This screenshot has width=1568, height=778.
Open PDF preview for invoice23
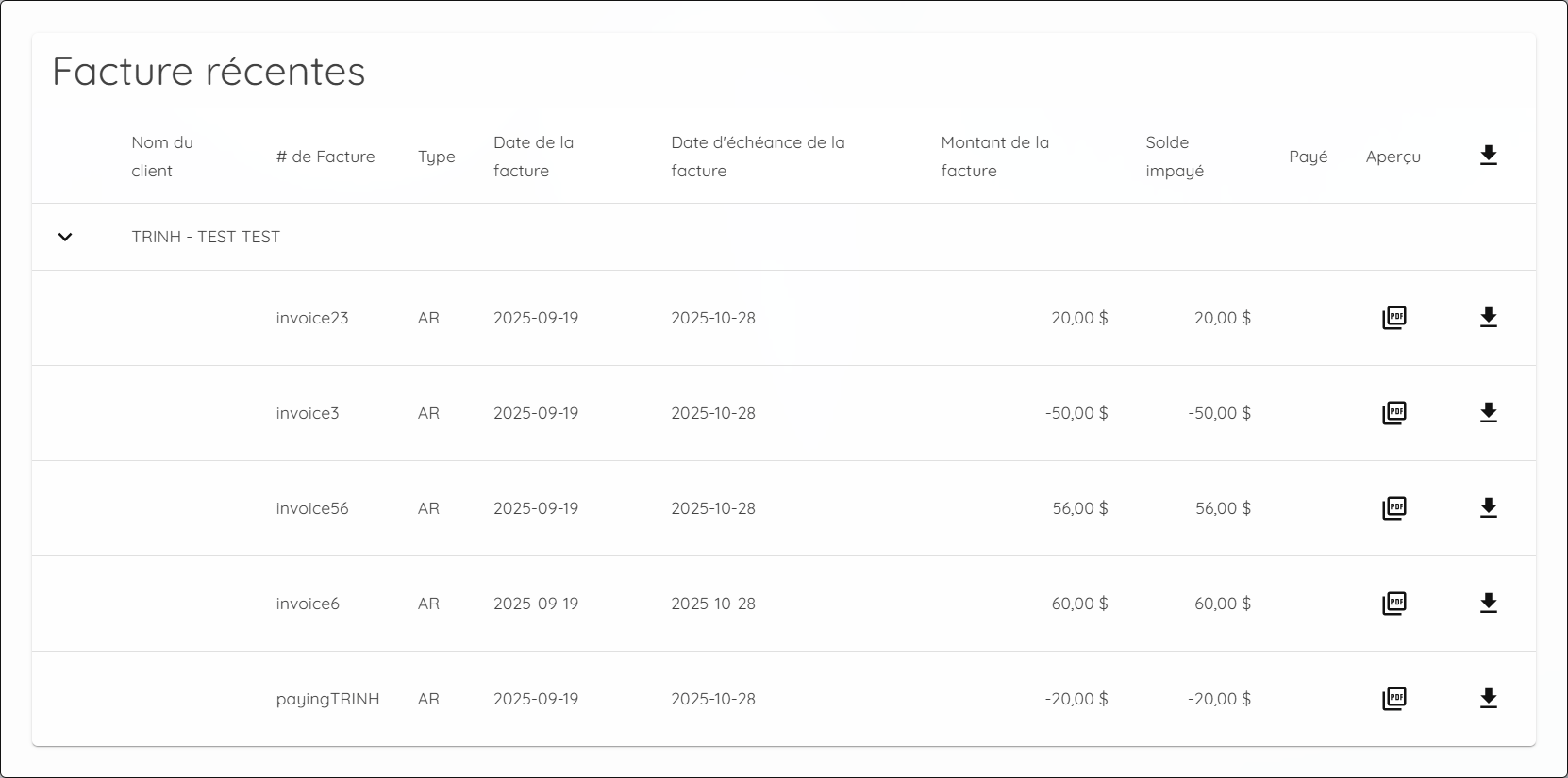click(x=1393, y=318)
